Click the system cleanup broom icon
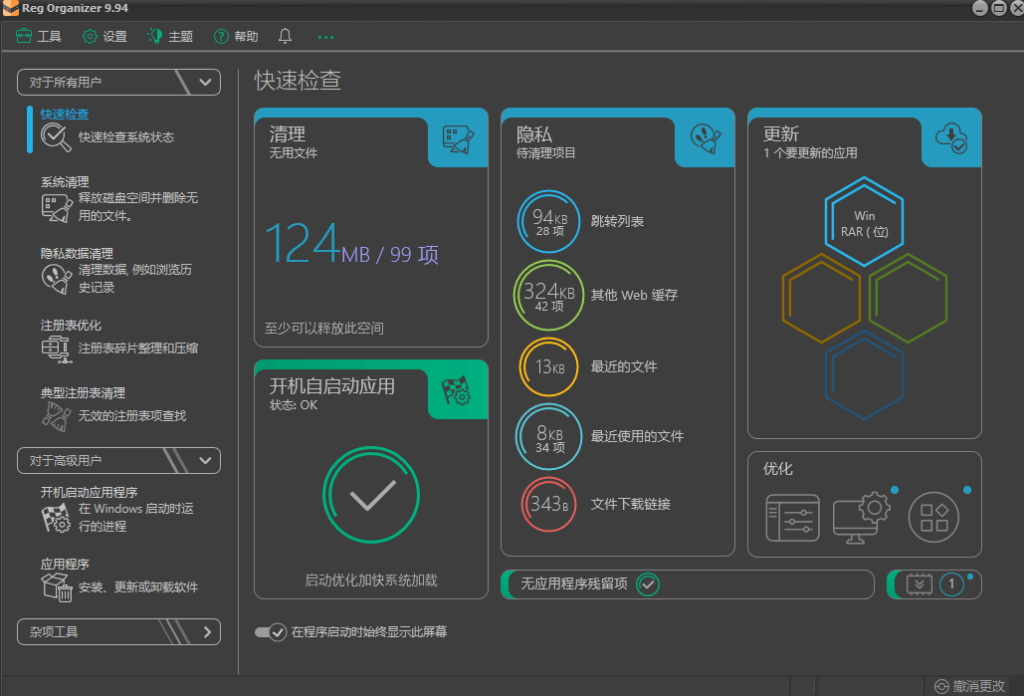This screenshot has height=696, width=1024. 57,208
